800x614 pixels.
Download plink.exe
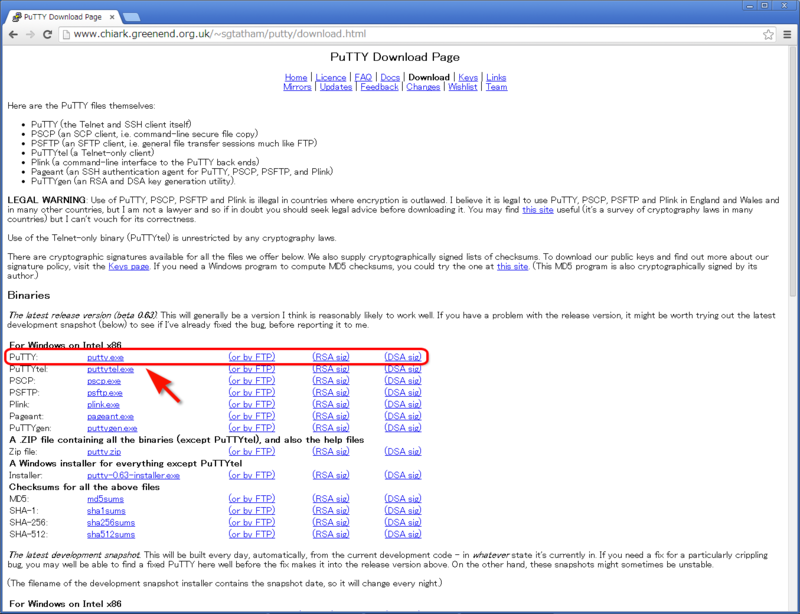pyautogui.click(x=103, y=404)
